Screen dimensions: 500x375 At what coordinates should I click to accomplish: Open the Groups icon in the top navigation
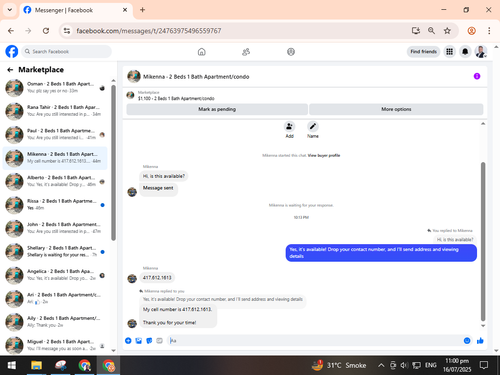pos(291,52)
